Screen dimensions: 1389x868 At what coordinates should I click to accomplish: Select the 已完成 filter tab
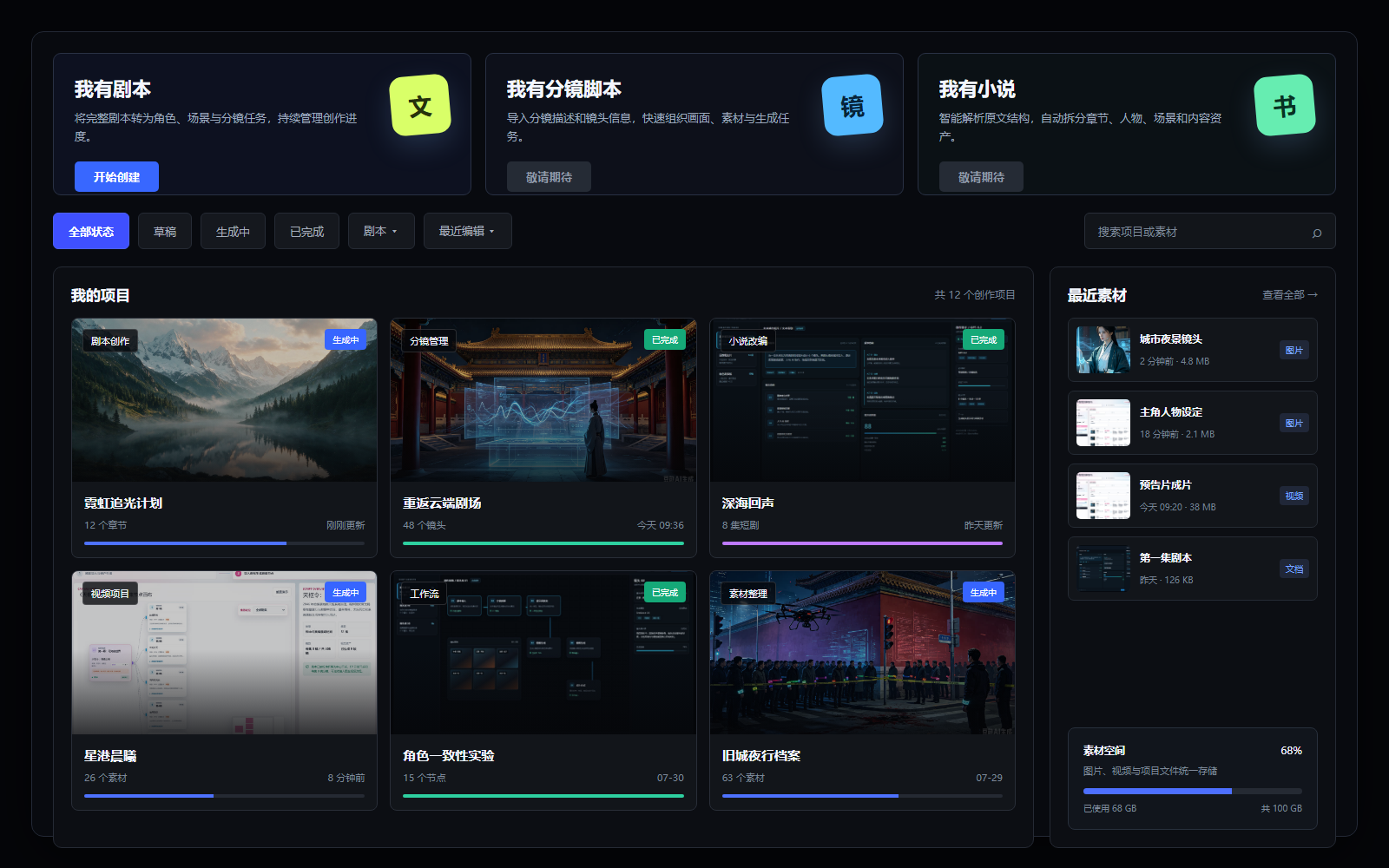point(306,232)
